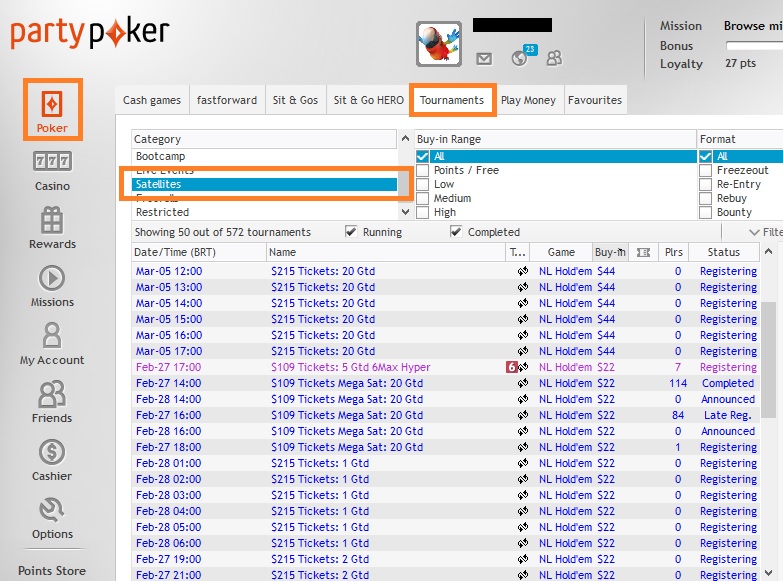Click the Bonus progress bar
Screen dimensions: 783x581
tap(754, 46)
